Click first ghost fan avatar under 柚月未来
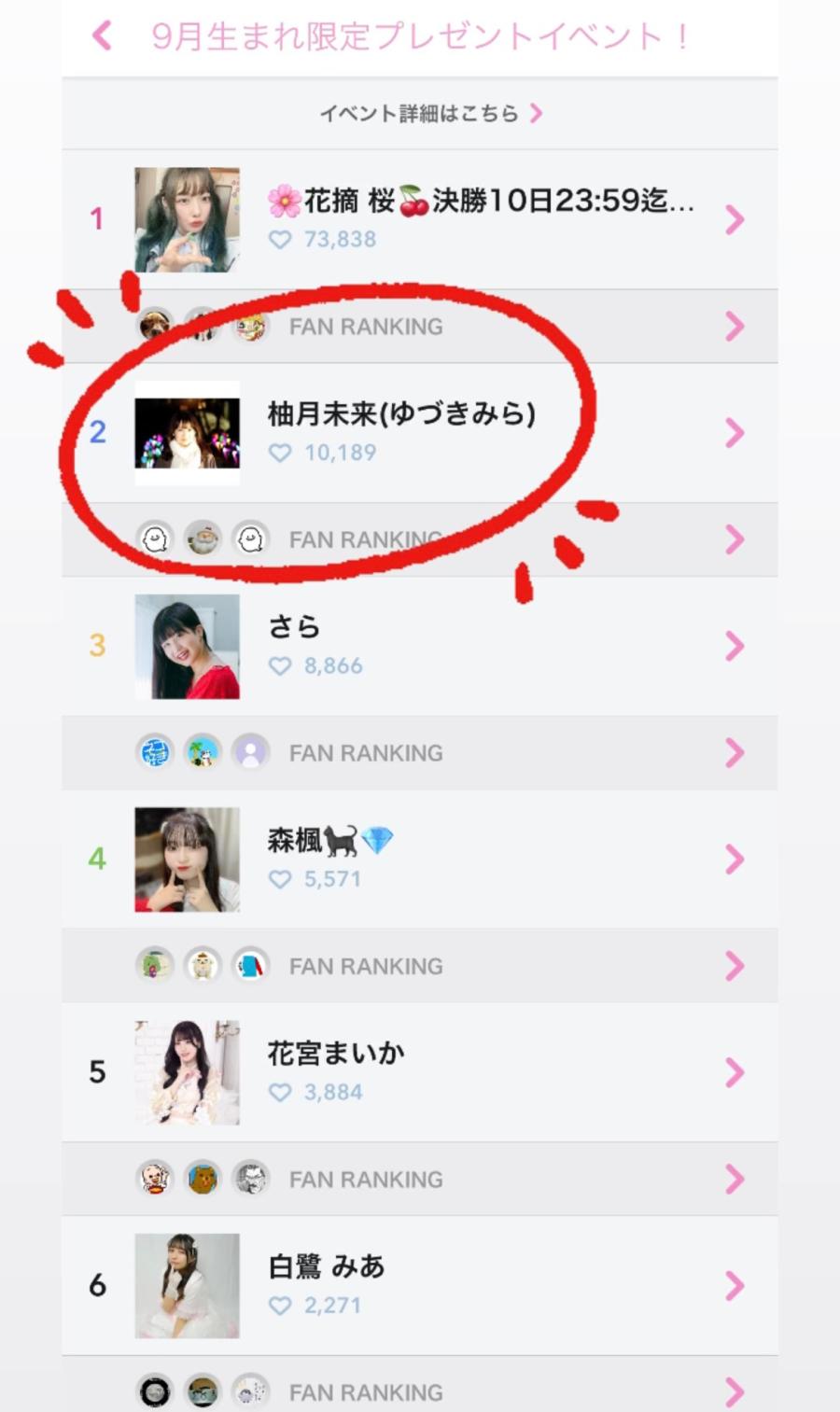Image resolution: width=840 pixels, height=1412 pixels. pos(155,539)
